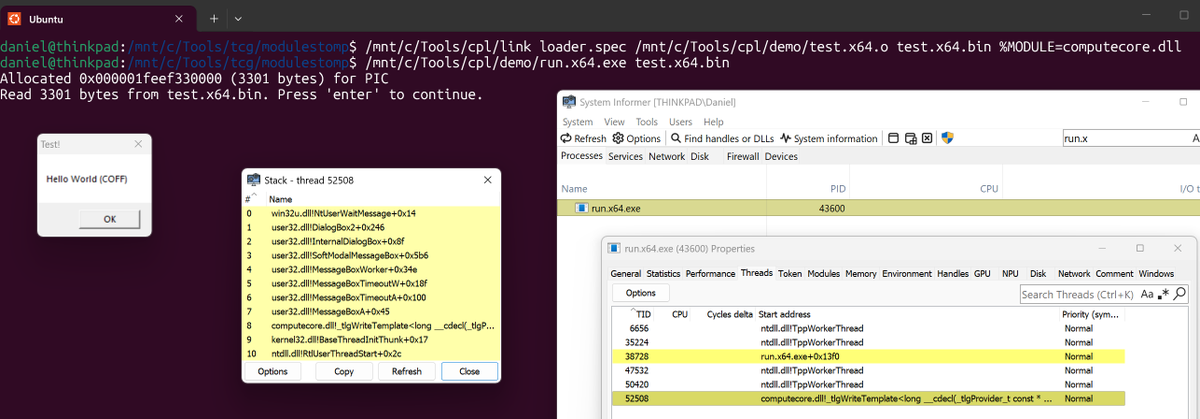Click the run.x search filter field

[x=1130, y=139]
